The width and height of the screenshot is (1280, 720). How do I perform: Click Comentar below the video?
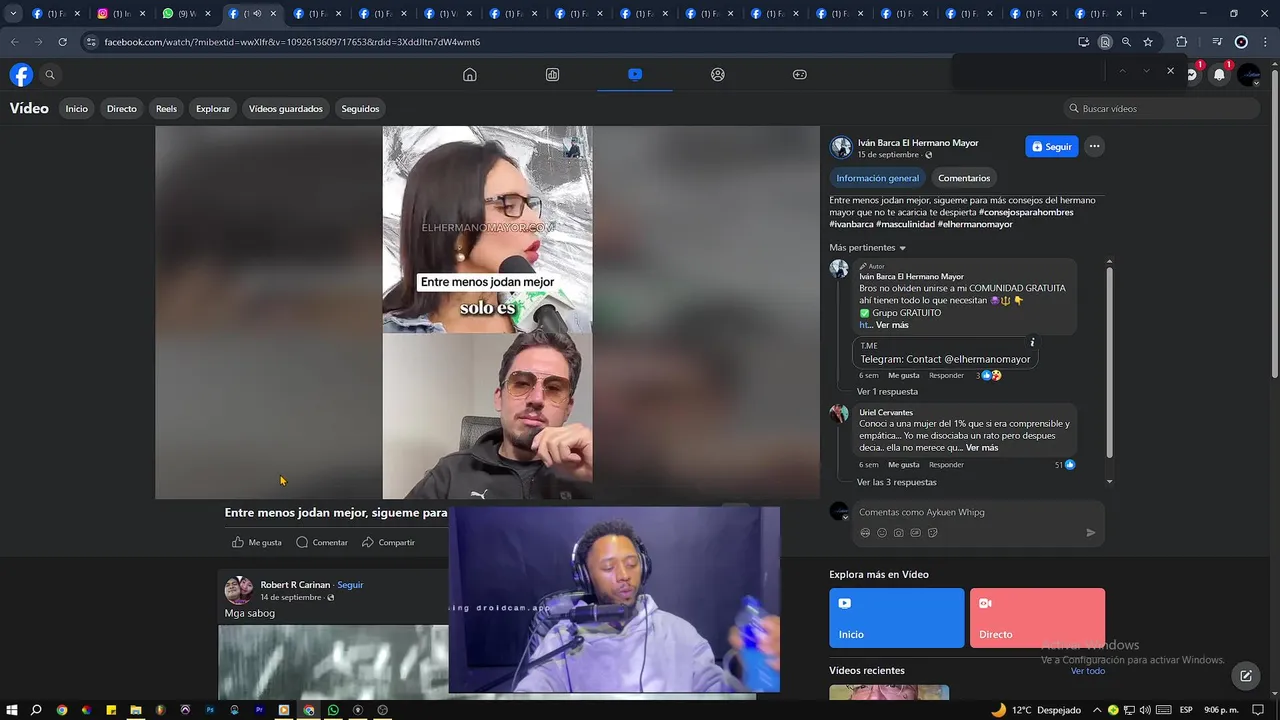coord(322,542)
